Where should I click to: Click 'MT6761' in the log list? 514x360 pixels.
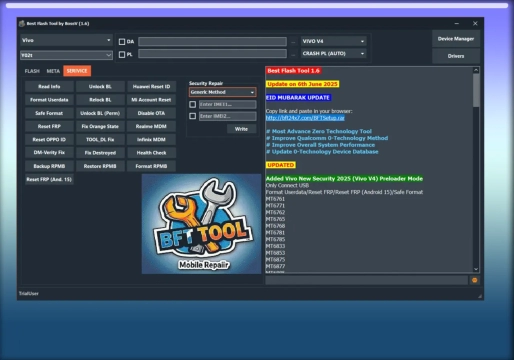pos(275,199)
